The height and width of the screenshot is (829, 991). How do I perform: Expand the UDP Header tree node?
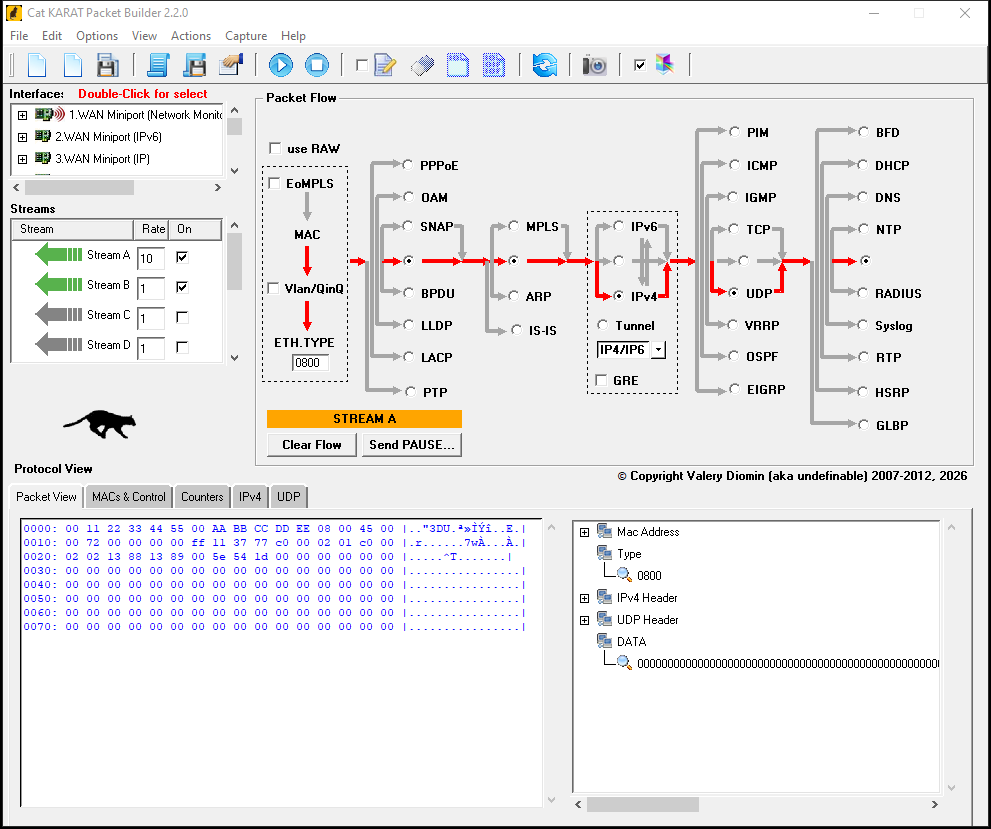point(585,620)
